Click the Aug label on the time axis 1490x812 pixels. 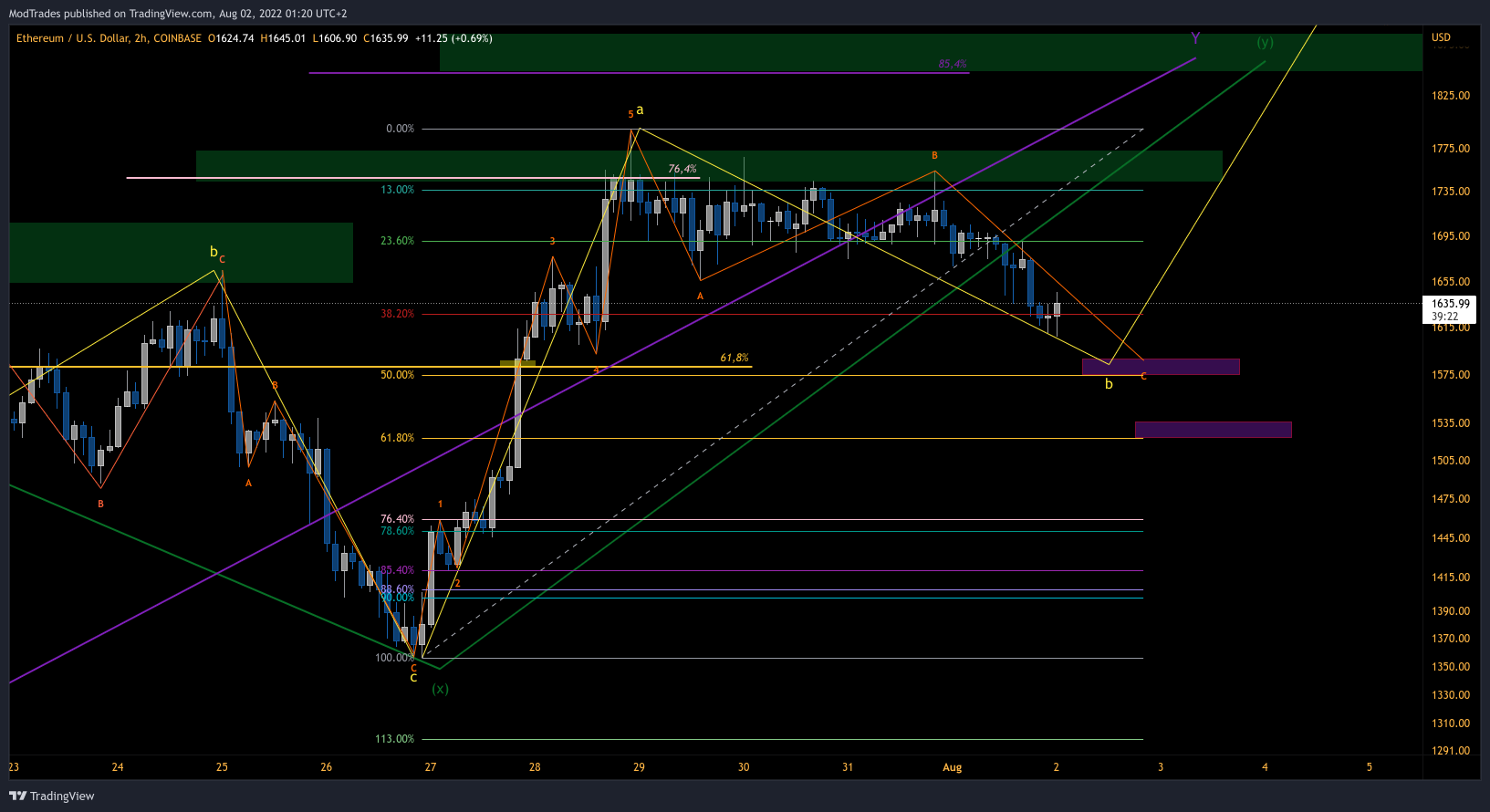tap(953, 767)
